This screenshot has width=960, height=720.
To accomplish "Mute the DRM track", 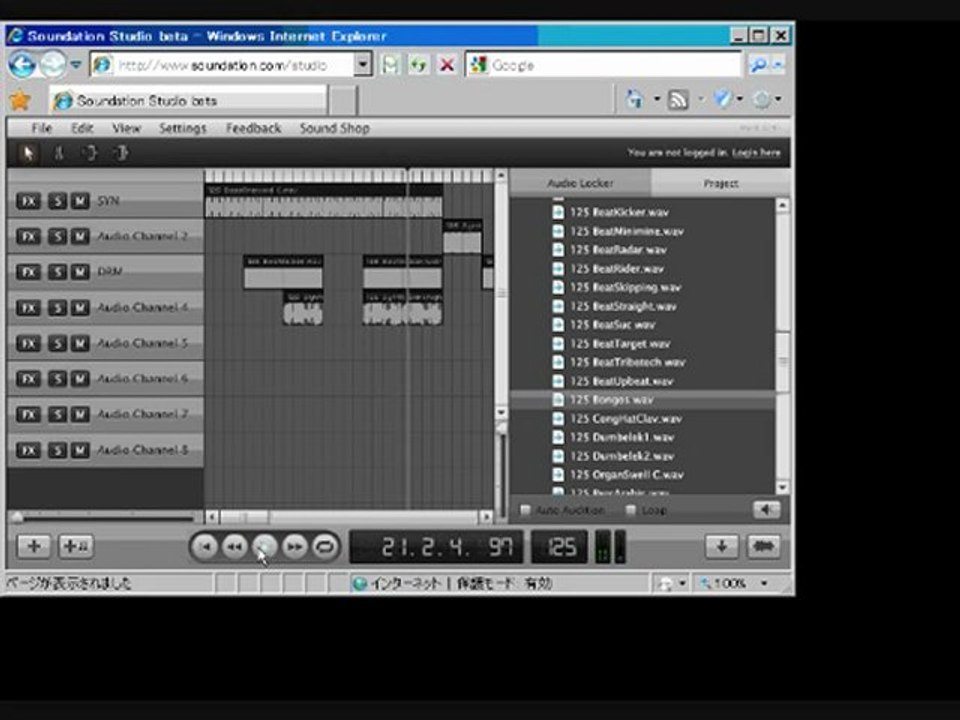I will pos(80,272).
